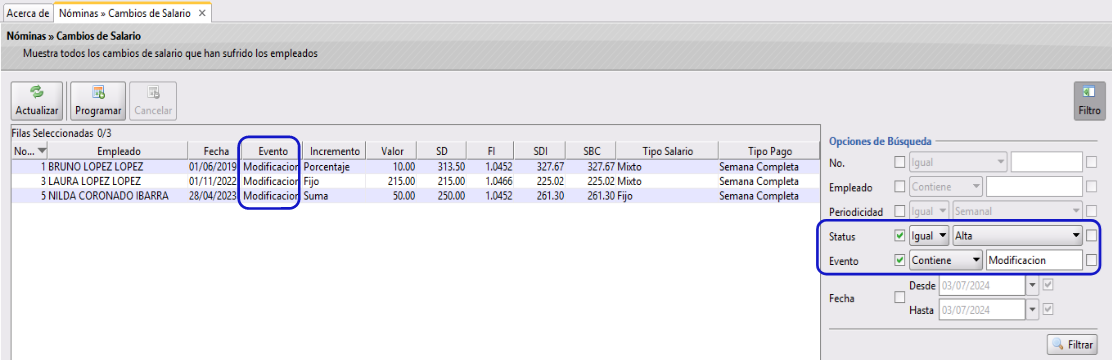This screenshot has width=1112, height=360.
Task: Click the Empleado value input field
Action: pyautogui.click(x=1034, y=186)
